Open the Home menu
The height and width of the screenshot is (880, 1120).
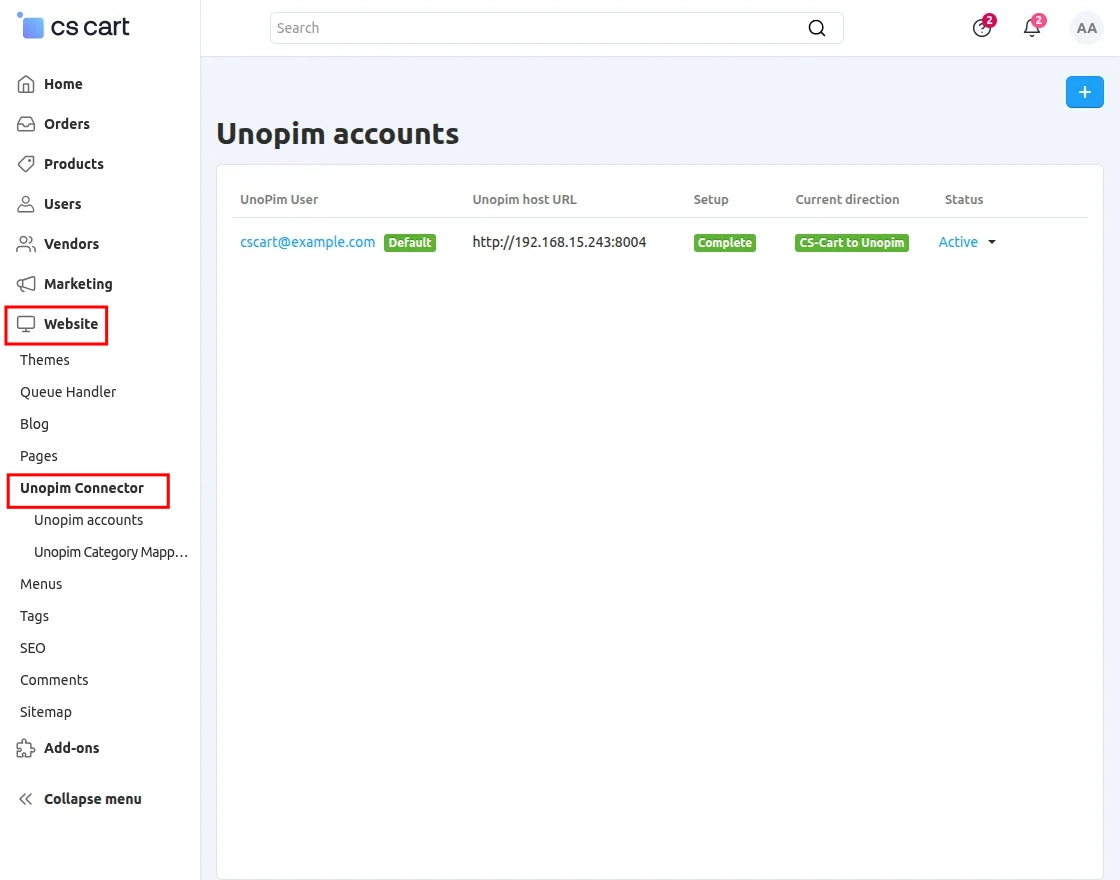tap(63, 84)
